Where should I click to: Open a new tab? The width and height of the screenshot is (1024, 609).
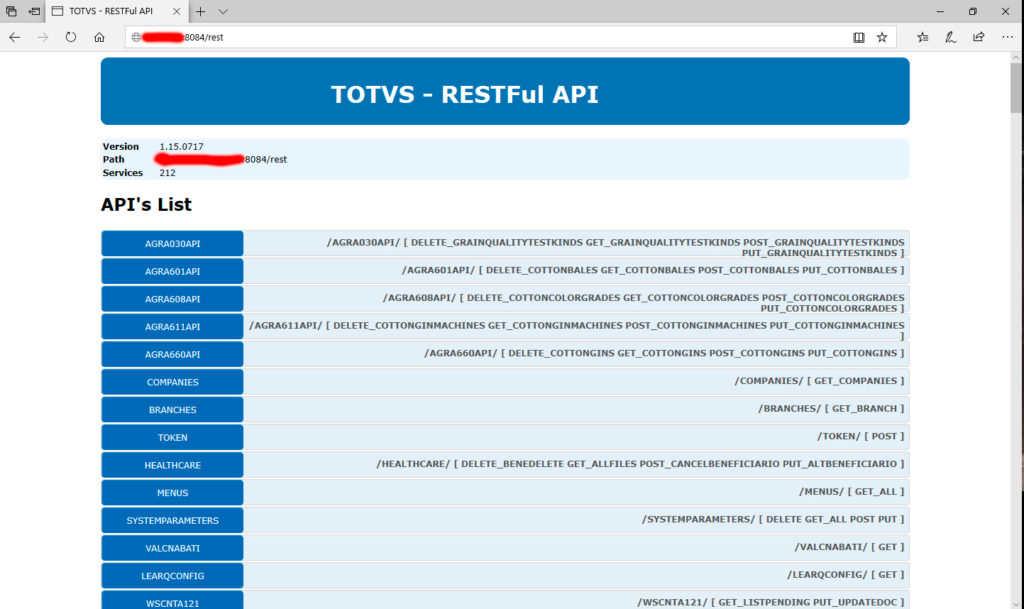(x=200, y=11)
